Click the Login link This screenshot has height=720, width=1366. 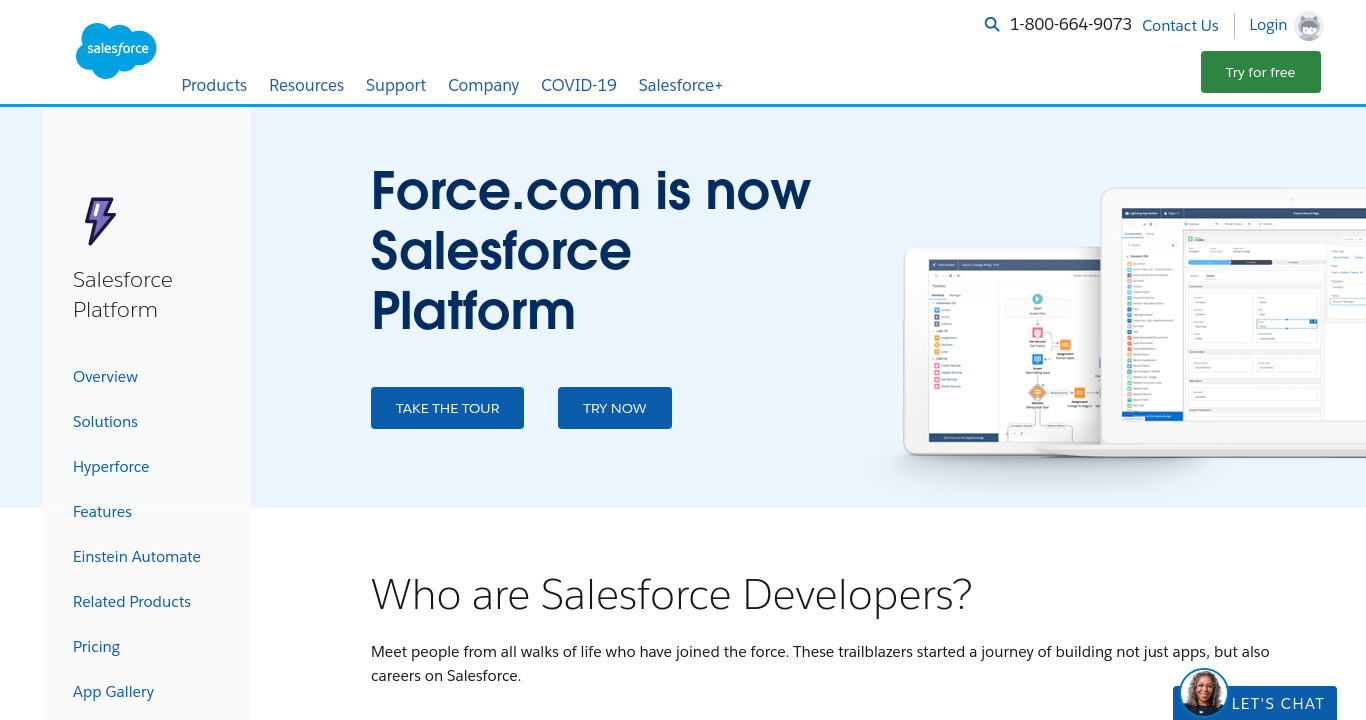1268,25
